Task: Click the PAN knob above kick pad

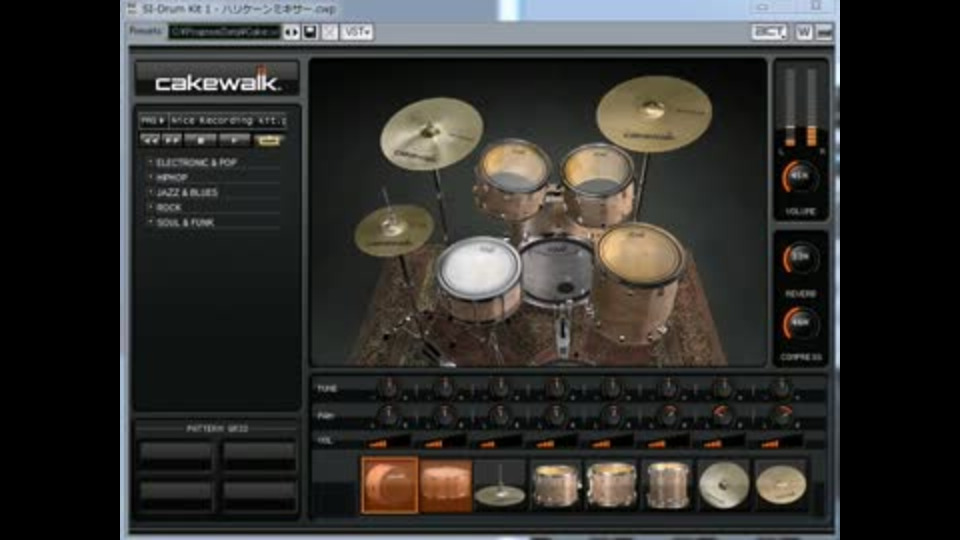Action: coord(388,415)
